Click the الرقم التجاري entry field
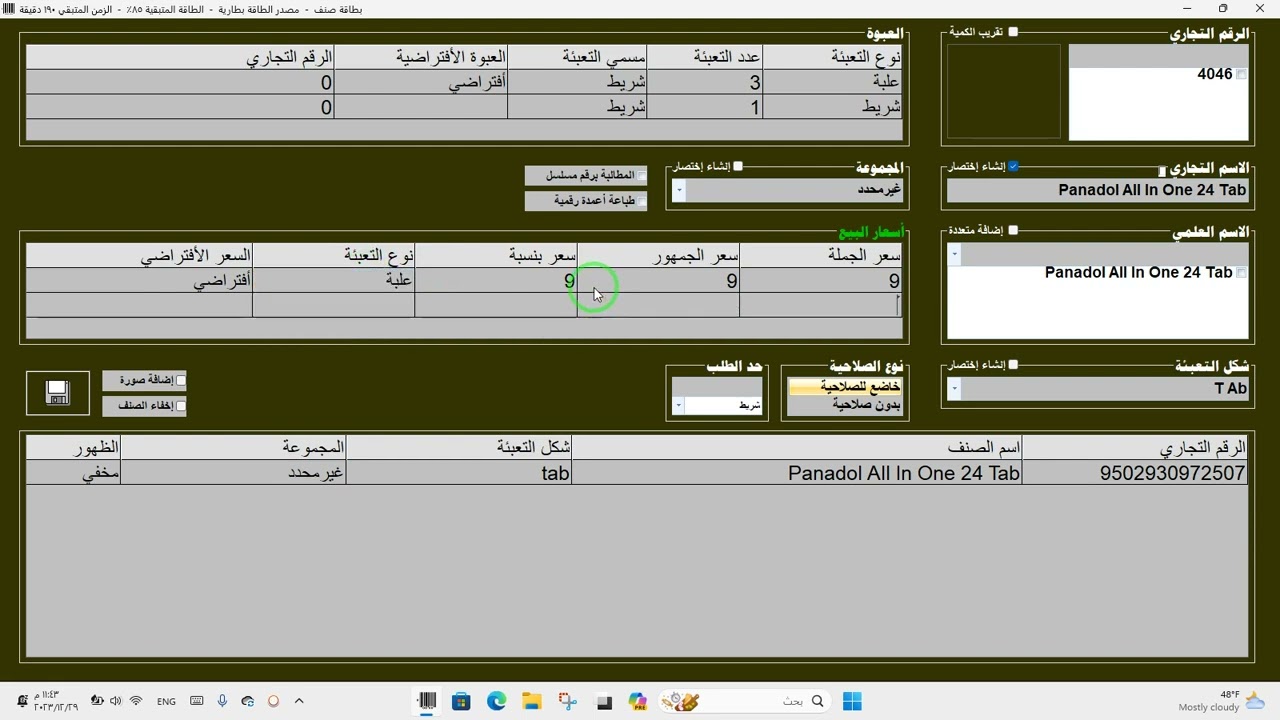Screen dimensions: 1280x720 (1158, 56)
